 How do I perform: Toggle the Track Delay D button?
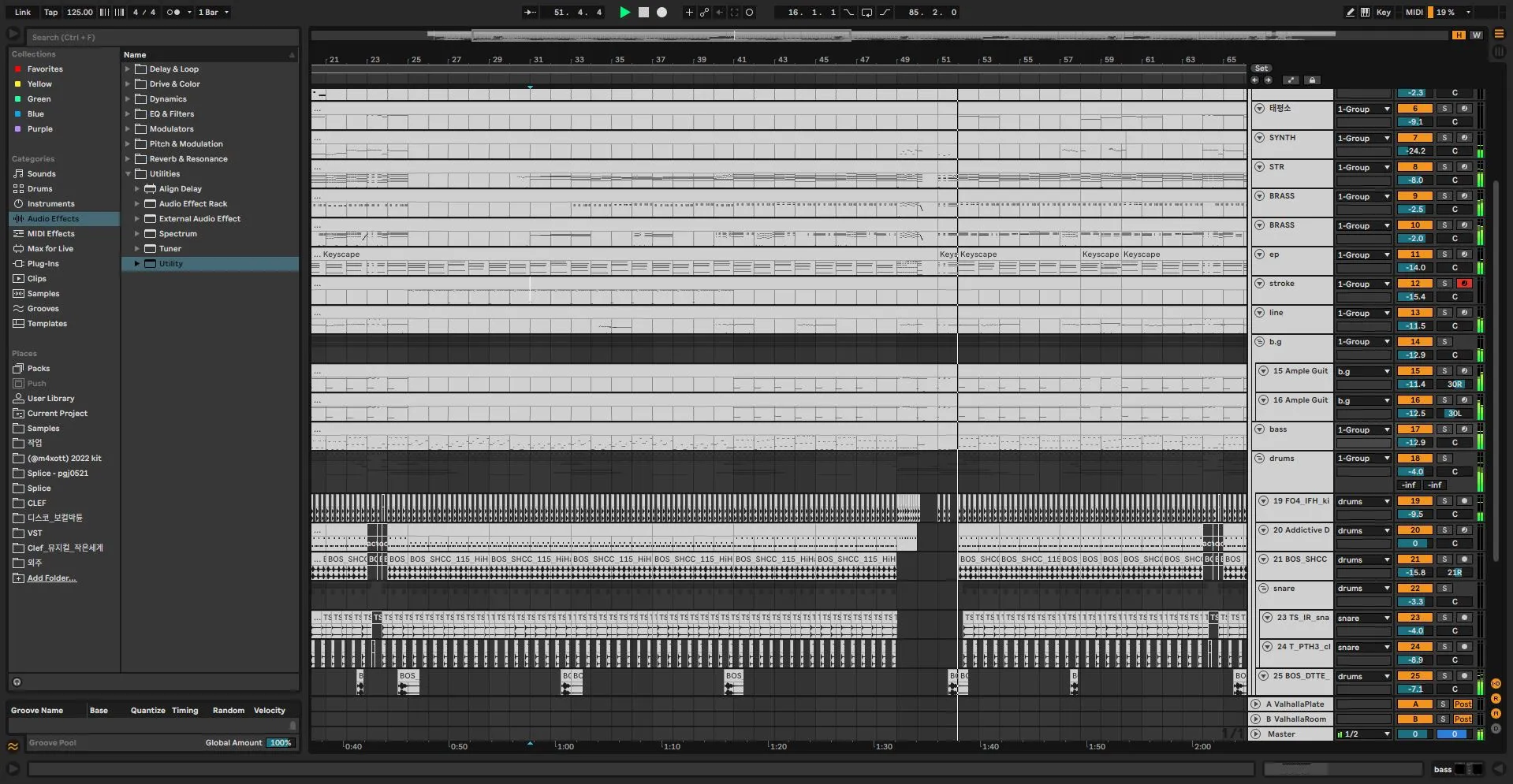[x=1496, y=729]
